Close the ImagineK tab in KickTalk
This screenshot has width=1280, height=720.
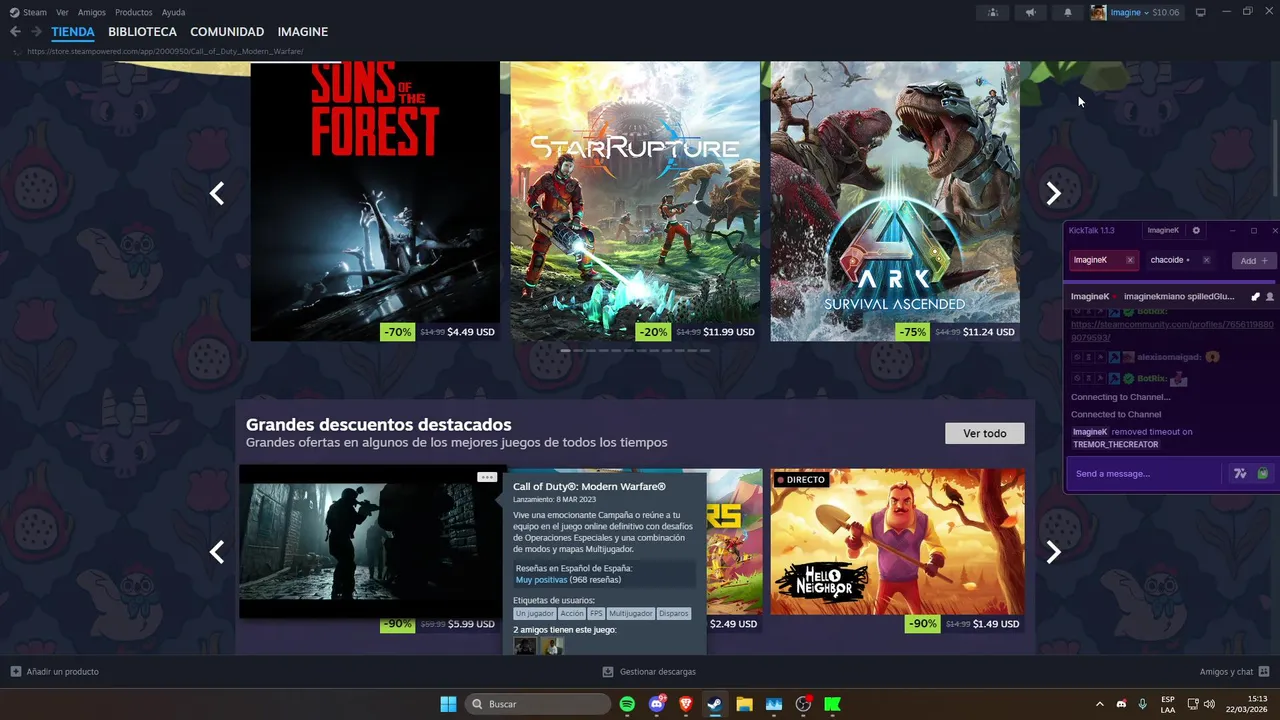coord(1130,260)
